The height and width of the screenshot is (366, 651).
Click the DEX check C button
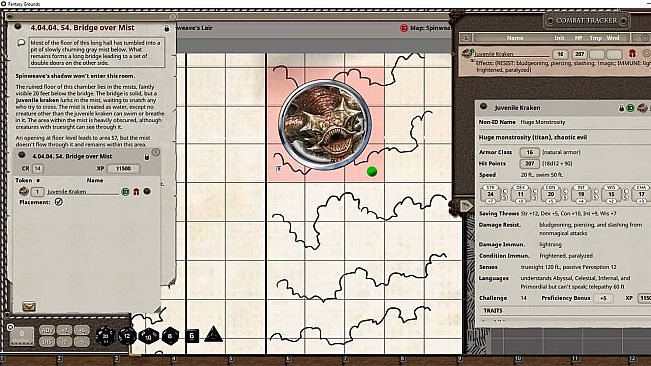[x=535, y=191]
